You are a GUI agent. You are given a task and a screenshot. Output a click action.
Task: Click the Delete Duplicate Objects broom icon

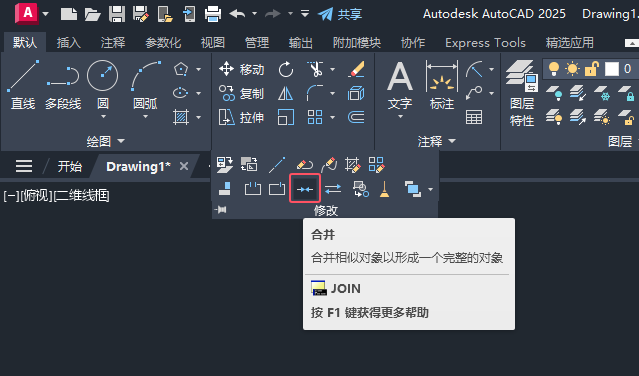pyautogui.click(x=384, y=189)
